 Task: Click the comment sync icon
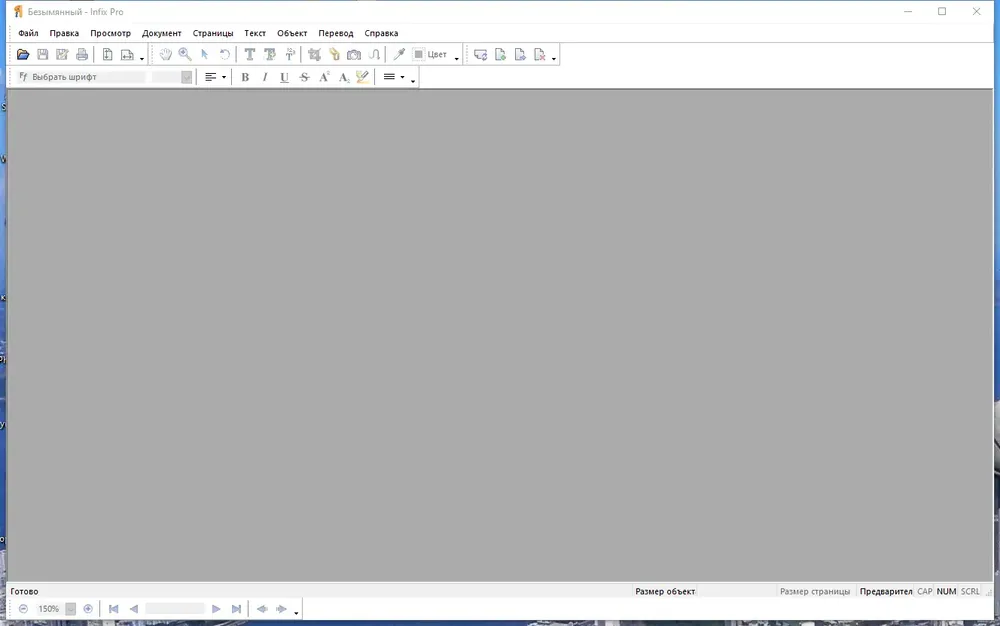480,55
